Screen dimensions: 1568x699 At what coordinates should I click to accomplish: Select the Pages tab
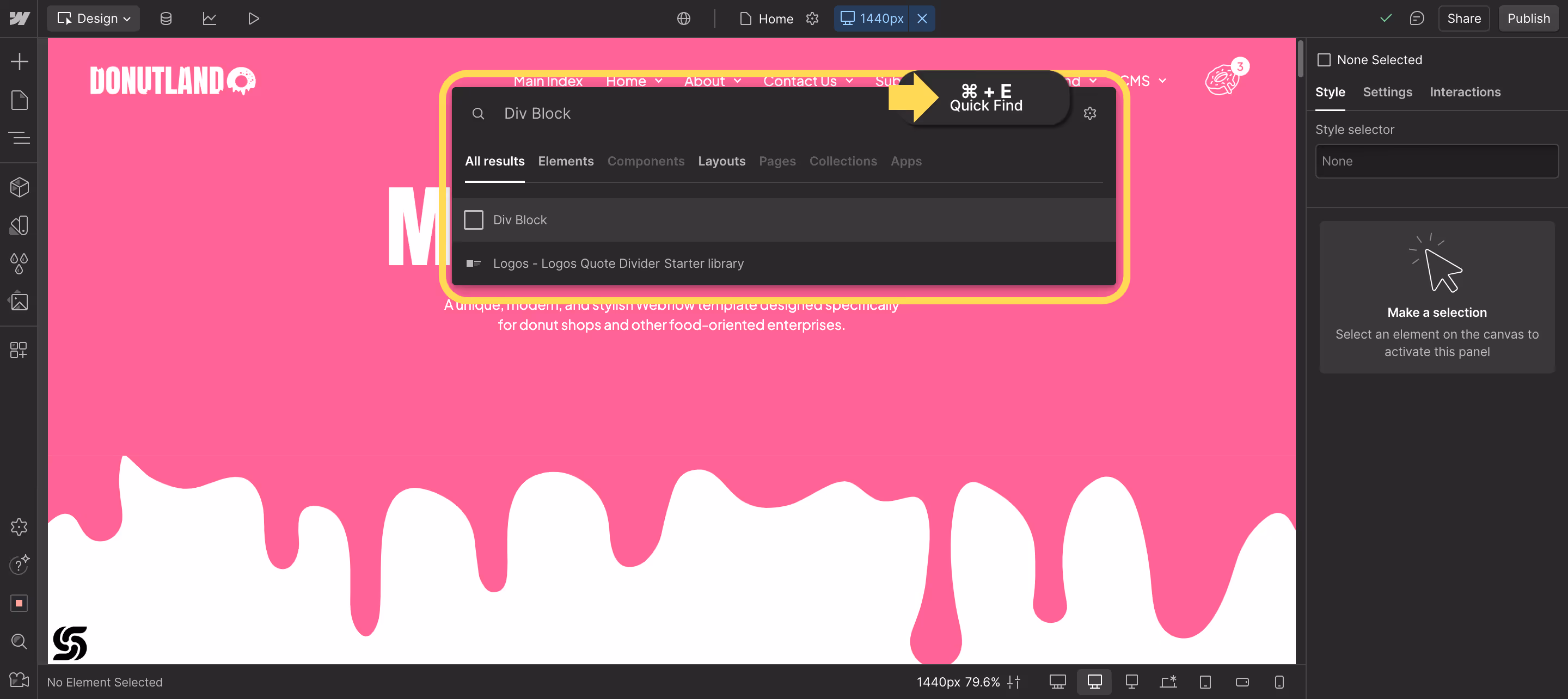[777, 161]
